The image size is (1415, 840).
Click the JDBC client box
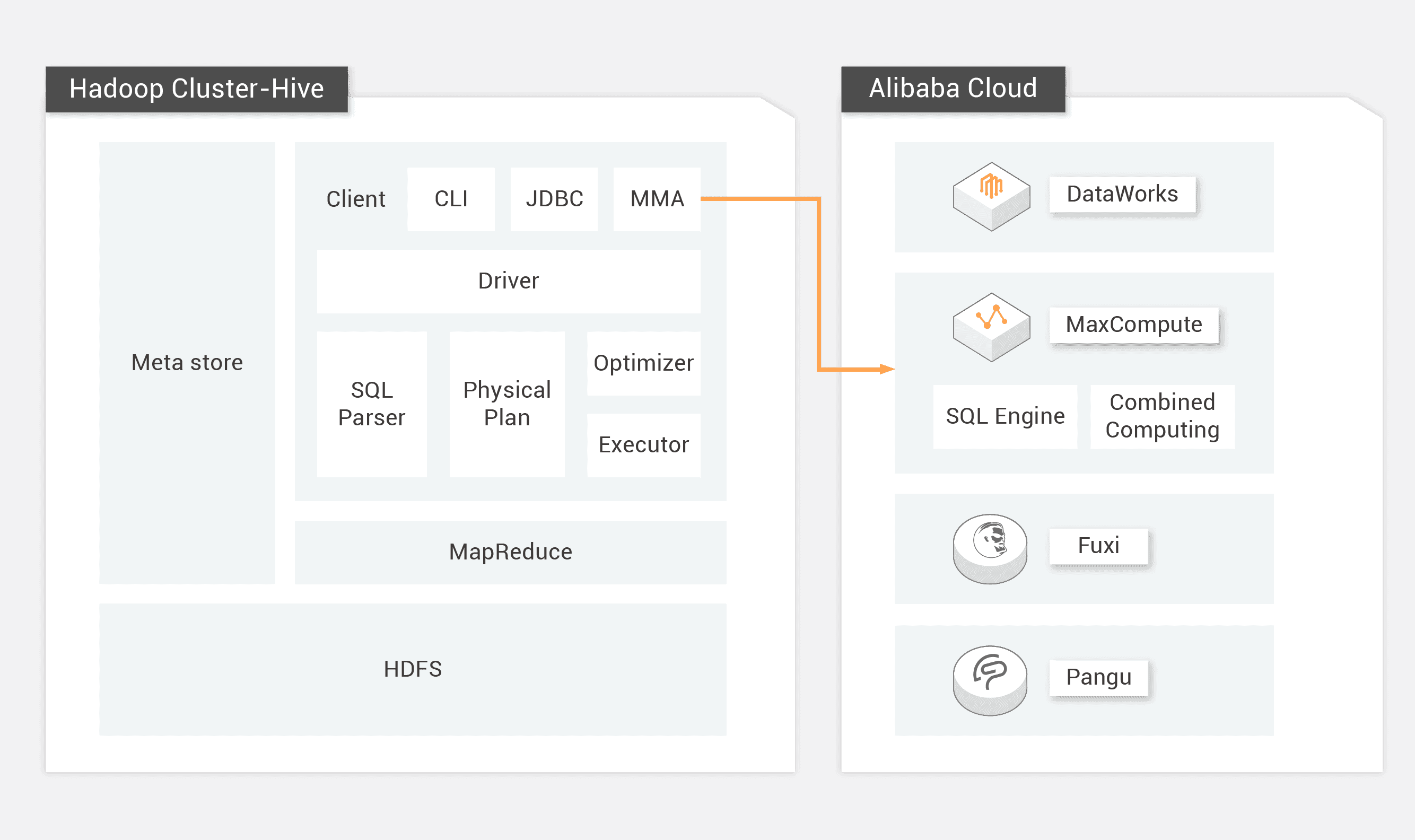point(554,199)
